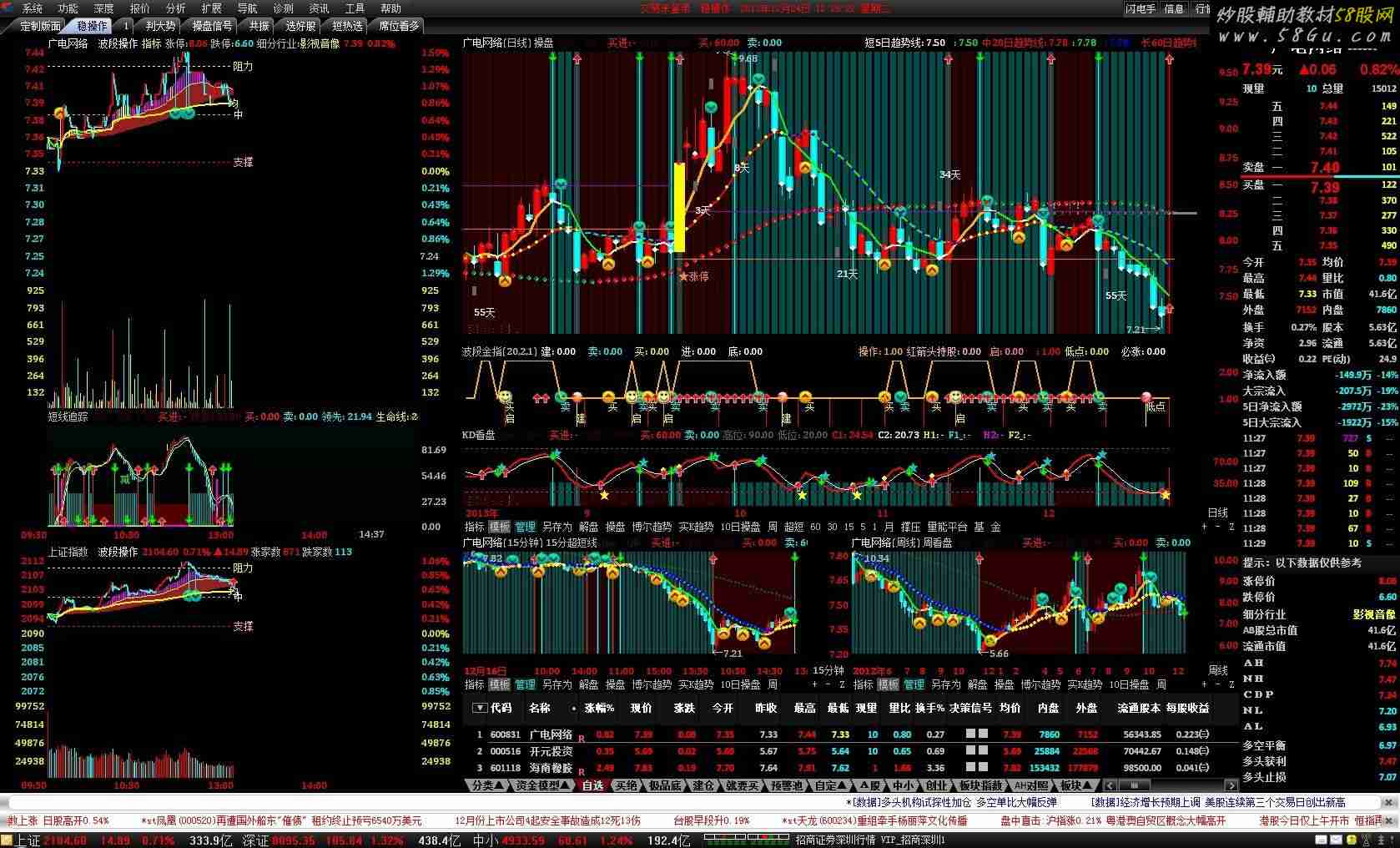This screenshot has height=848, width=1400.
Task: Switch to the AH对照 list tab
Action: pyautogui.click(x=1031, y=785)
